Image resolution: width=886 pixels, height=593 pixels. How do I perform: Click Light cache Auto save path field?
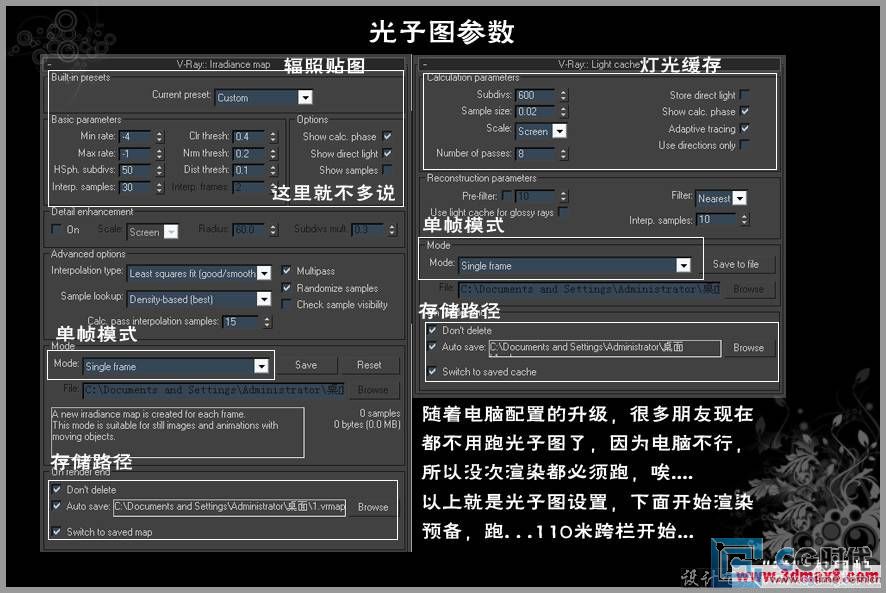coord(605,348)
